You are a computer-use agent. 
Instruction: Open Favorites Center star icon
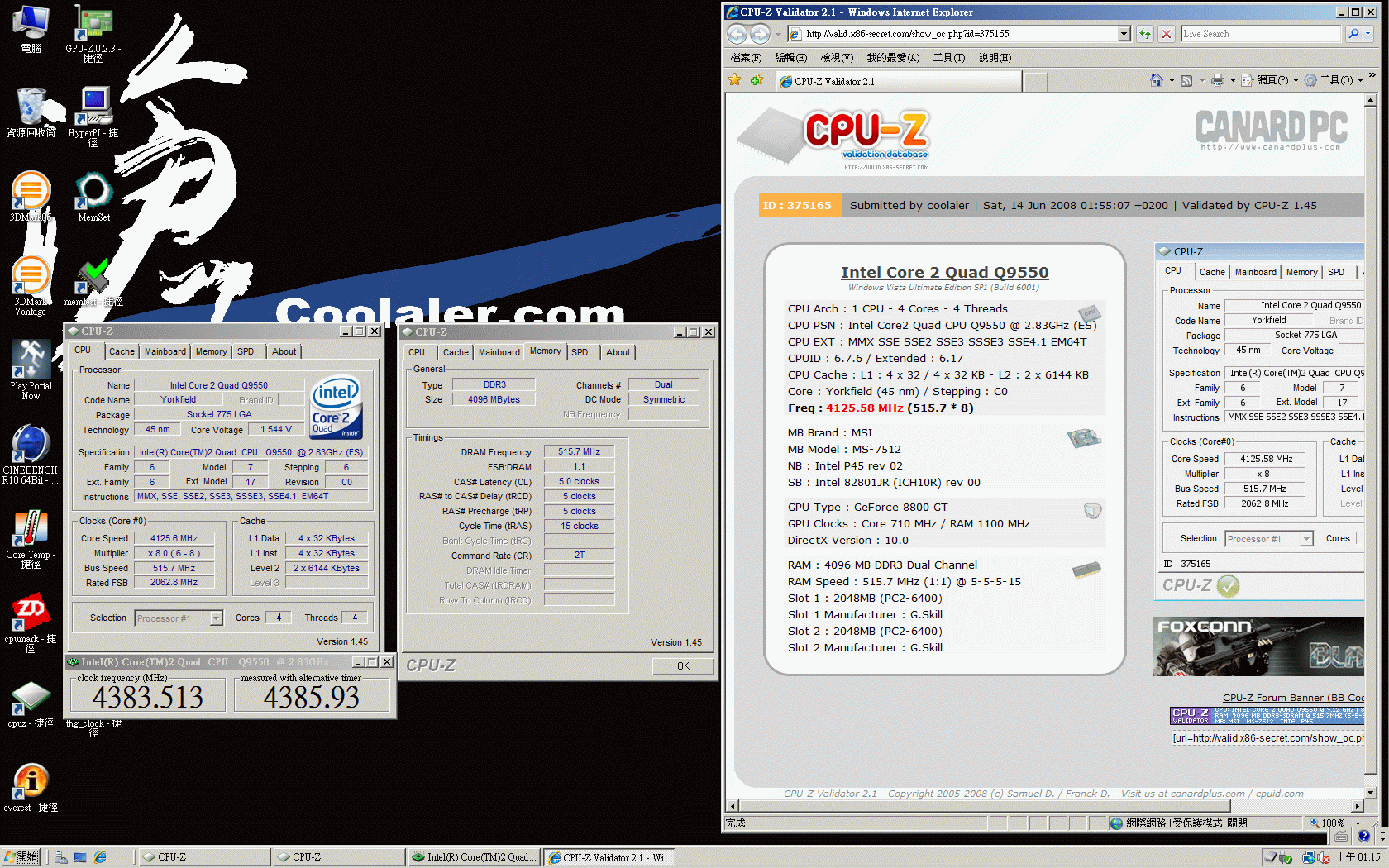point(735,80)
